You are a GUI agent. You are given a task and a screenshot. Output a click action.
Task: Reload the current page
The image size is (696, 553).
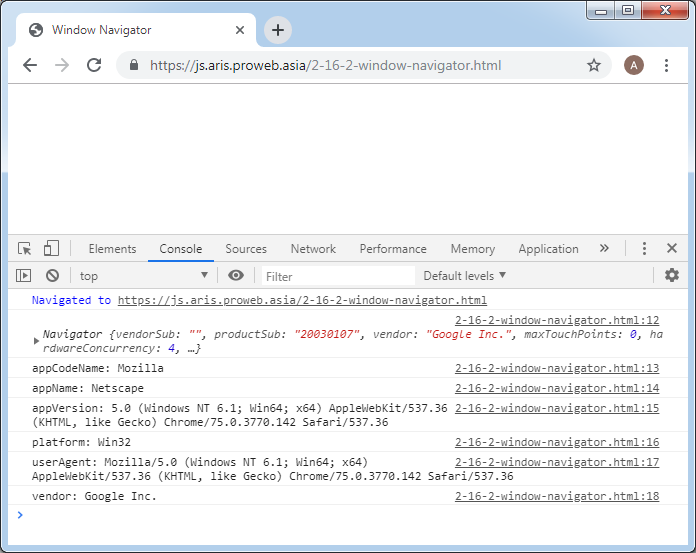click(x=94, y=65)
